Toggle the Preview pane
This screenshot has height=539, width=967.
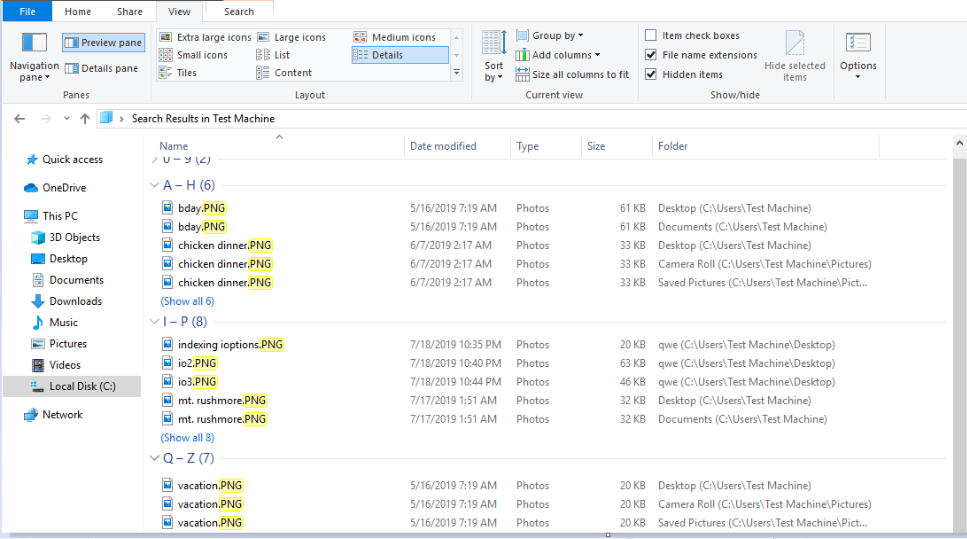[104, 43]
